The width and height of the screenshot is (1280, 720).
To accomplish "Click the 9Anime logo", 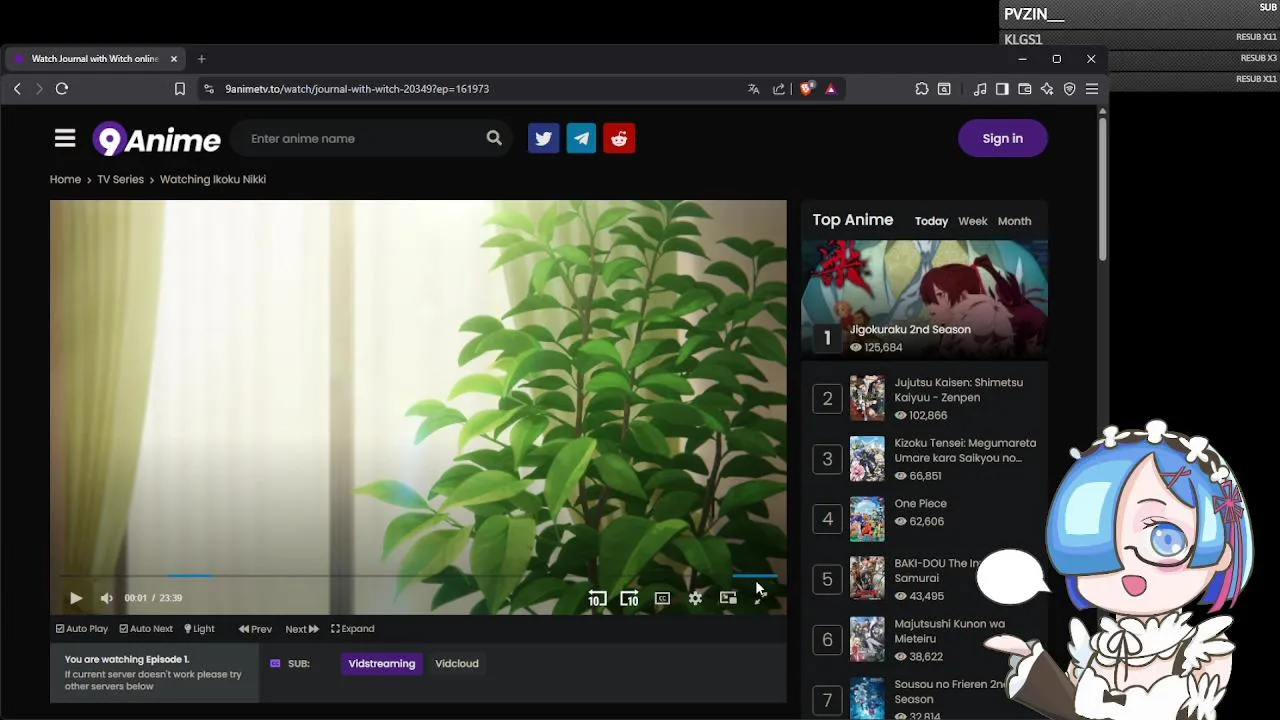I will coord(157,139).
